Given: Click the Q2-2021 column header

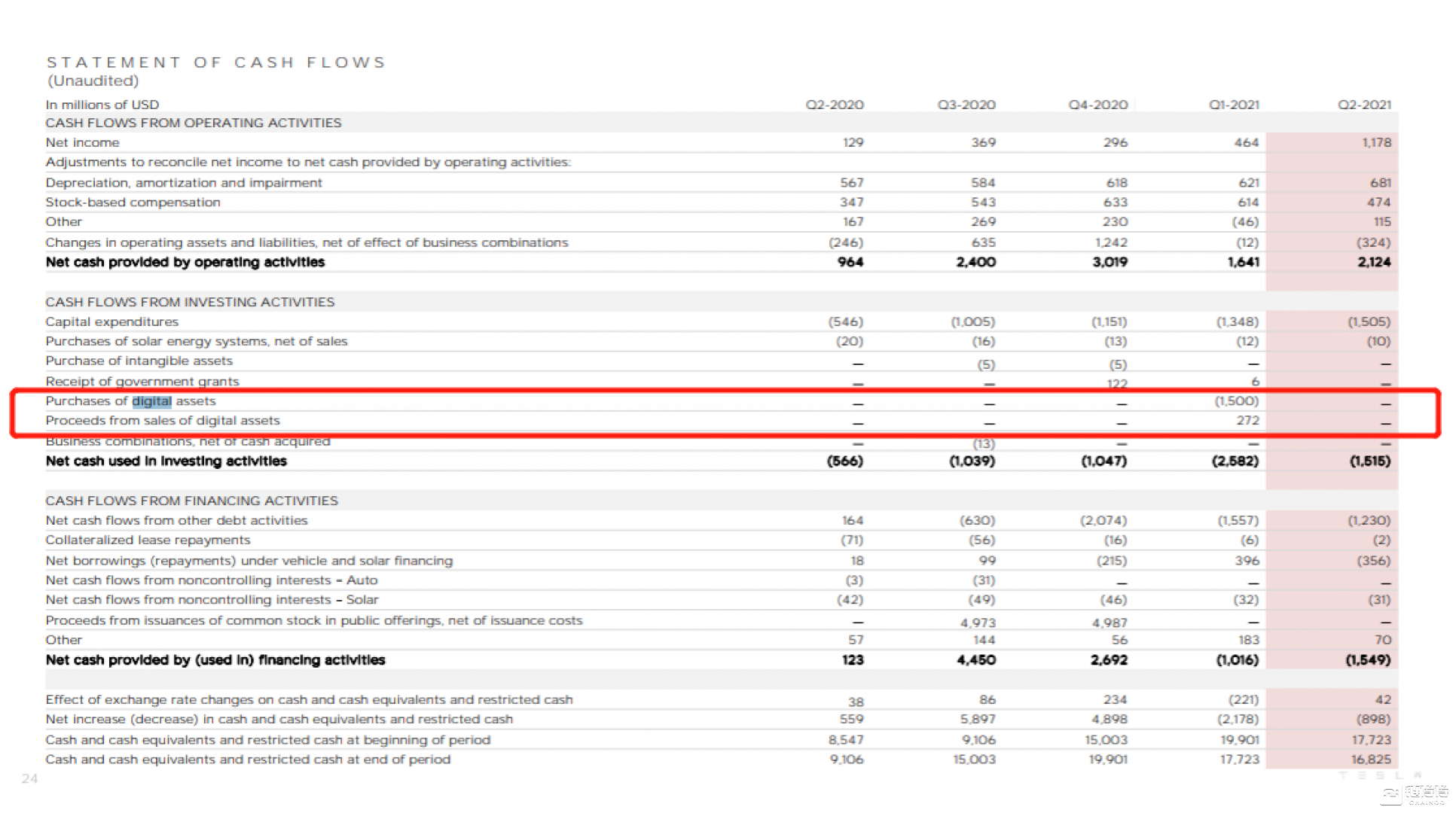Looking at the screenshot, I should (x=1364, y=105).
